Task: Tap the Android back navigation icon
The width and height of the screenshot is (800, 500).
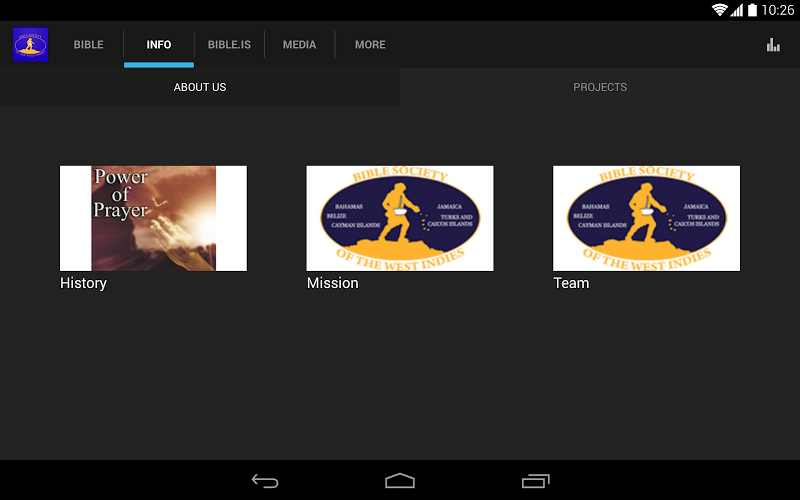Action: [x=265, y=481]
